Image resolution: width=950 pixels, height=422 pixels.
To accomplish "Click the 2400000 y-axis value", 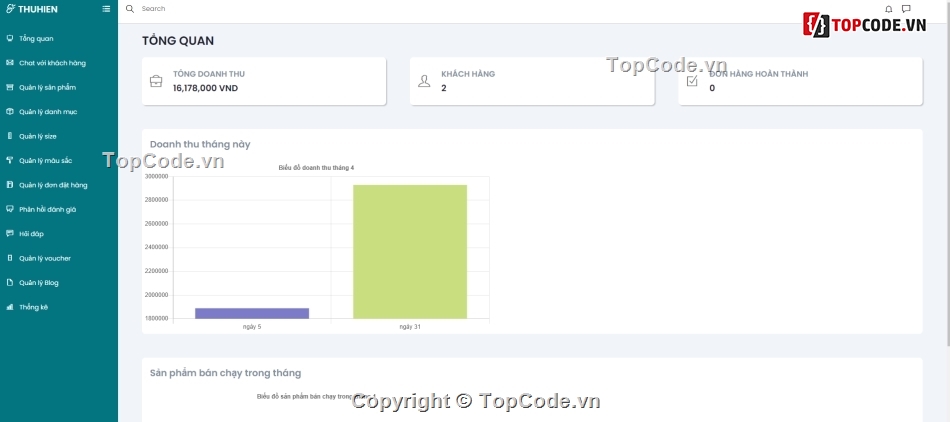I will coord(156,248).
